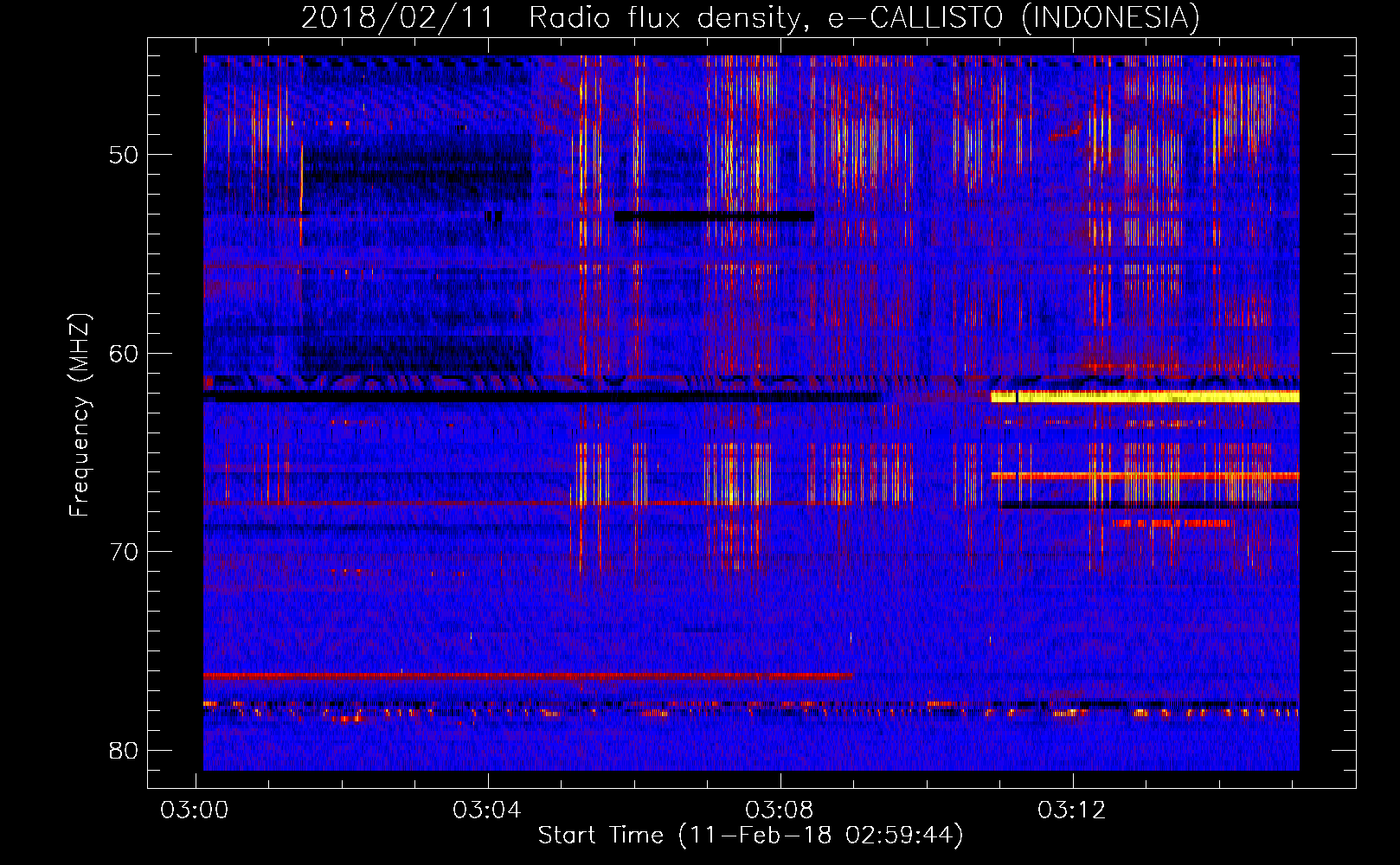Click the bright yellow emission band near 62 MHz
This screenshot has width=1400, height=865.
coord(1145,397)
